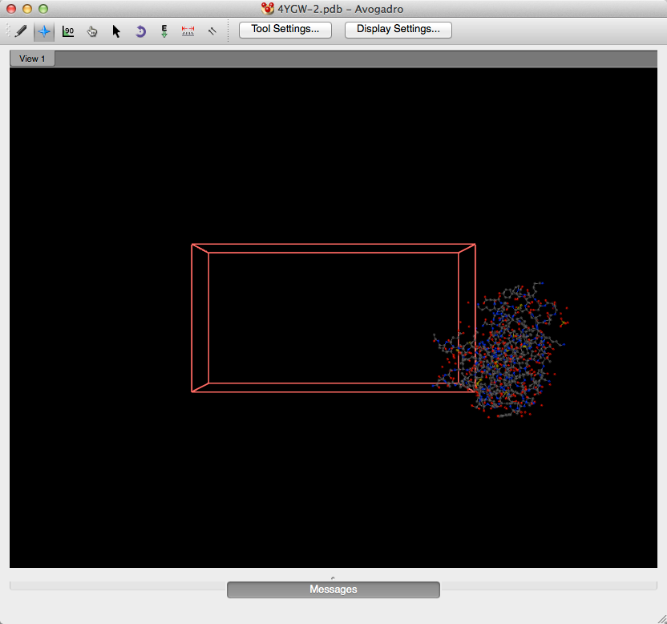The image size is (667, 624).
Task: Select the Draw pencil tool
Action: pyautogui.click(x=20, y=31)
